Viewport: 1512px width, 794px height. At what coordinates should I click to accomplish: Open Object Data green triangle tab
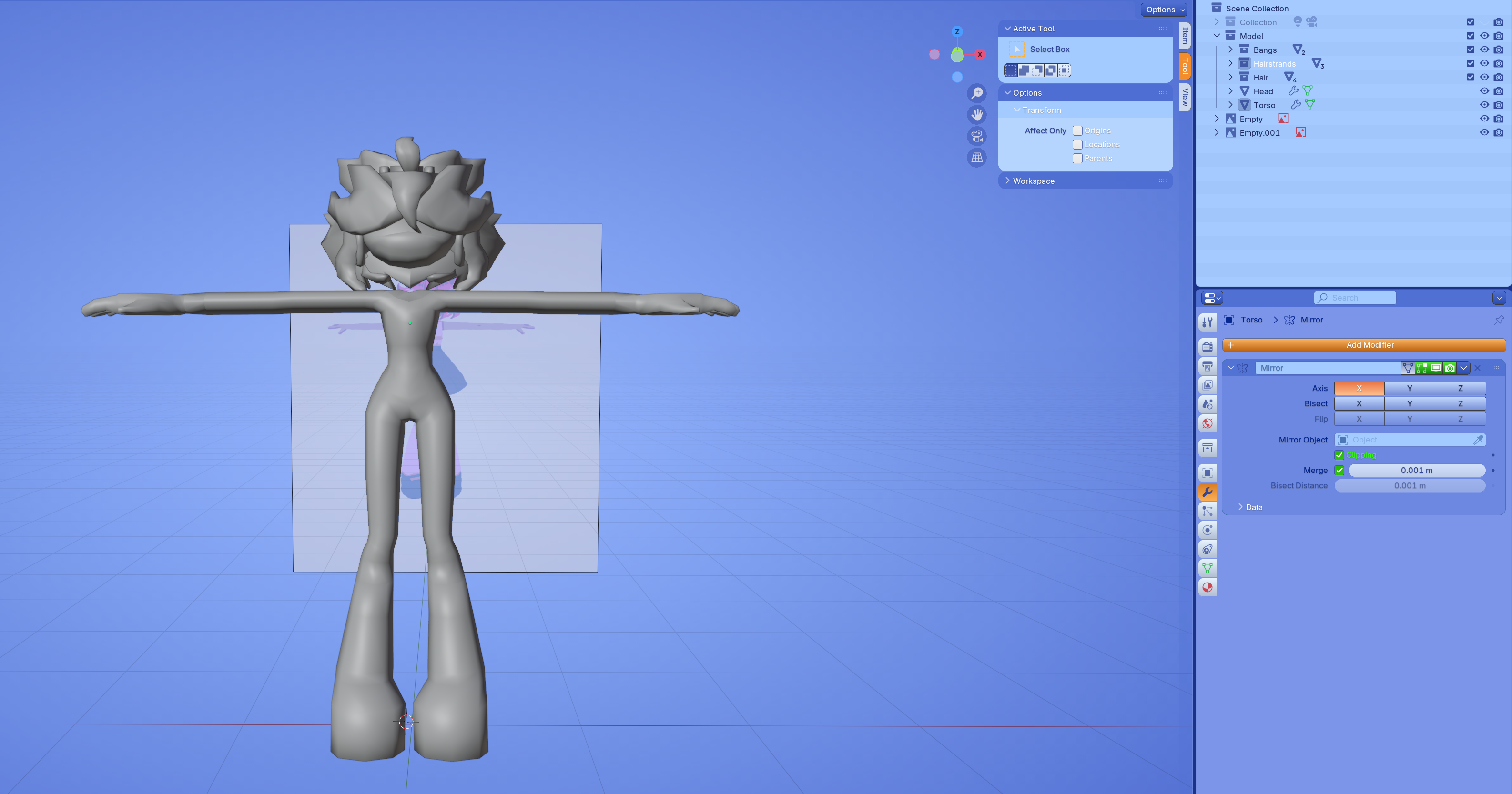1208,568
